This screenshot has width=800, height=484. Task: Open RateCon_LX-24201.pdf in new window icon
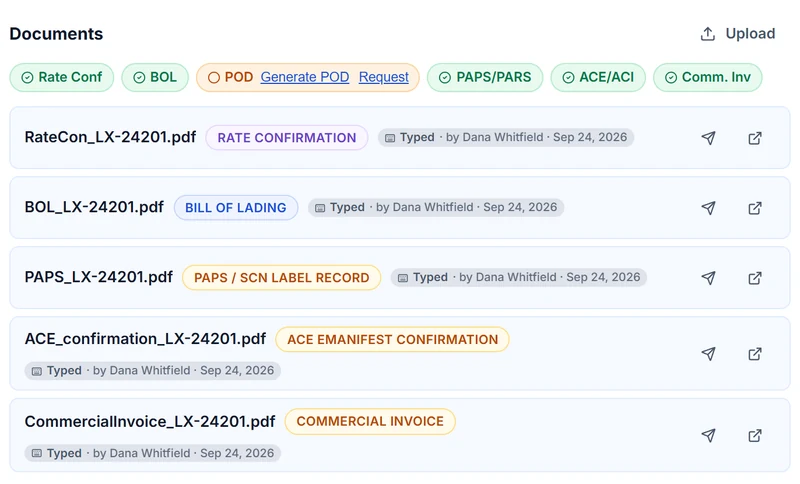[x=755, y=138]
